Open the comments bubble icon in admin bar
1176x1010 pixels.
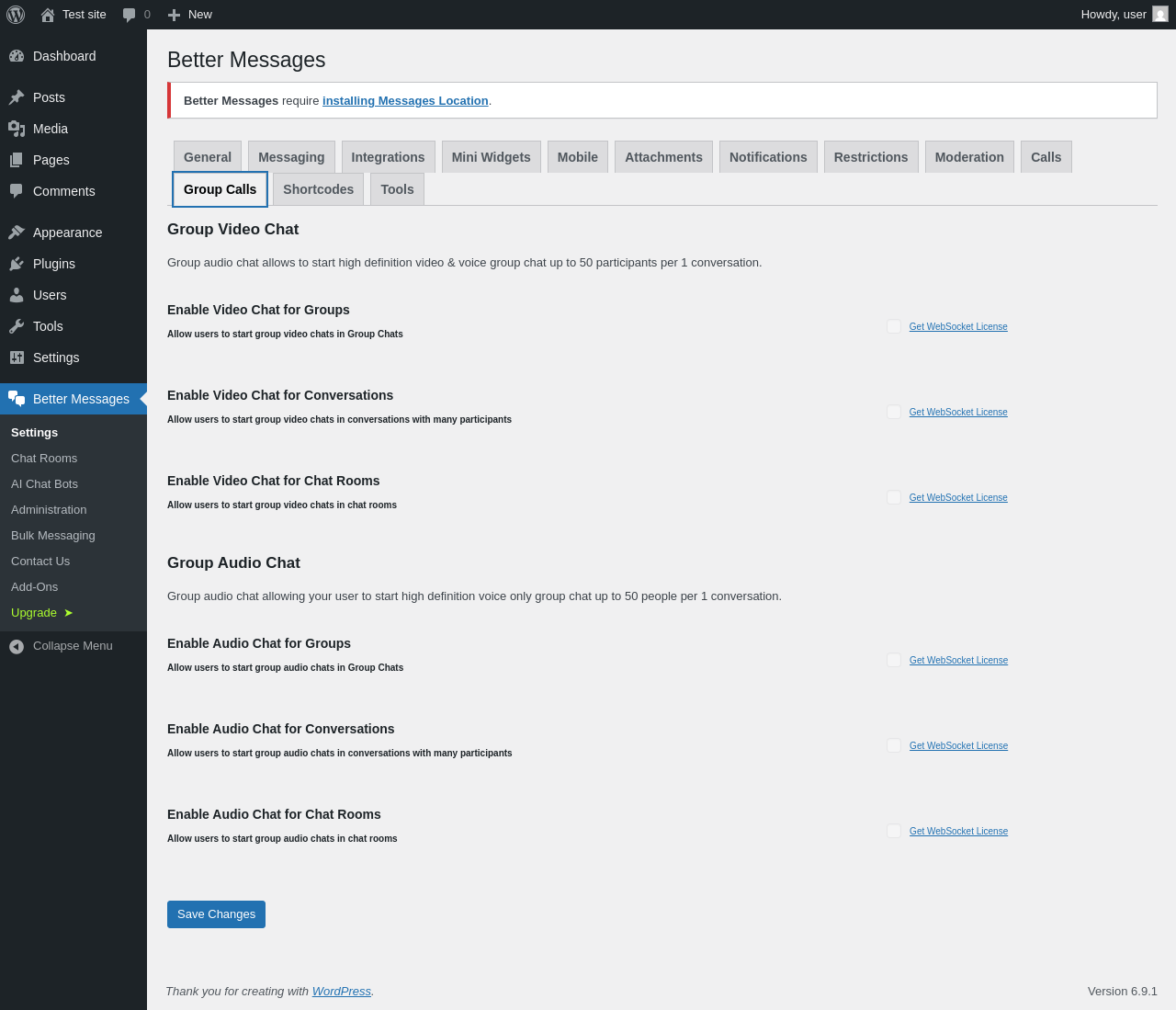tap(130, 15)
